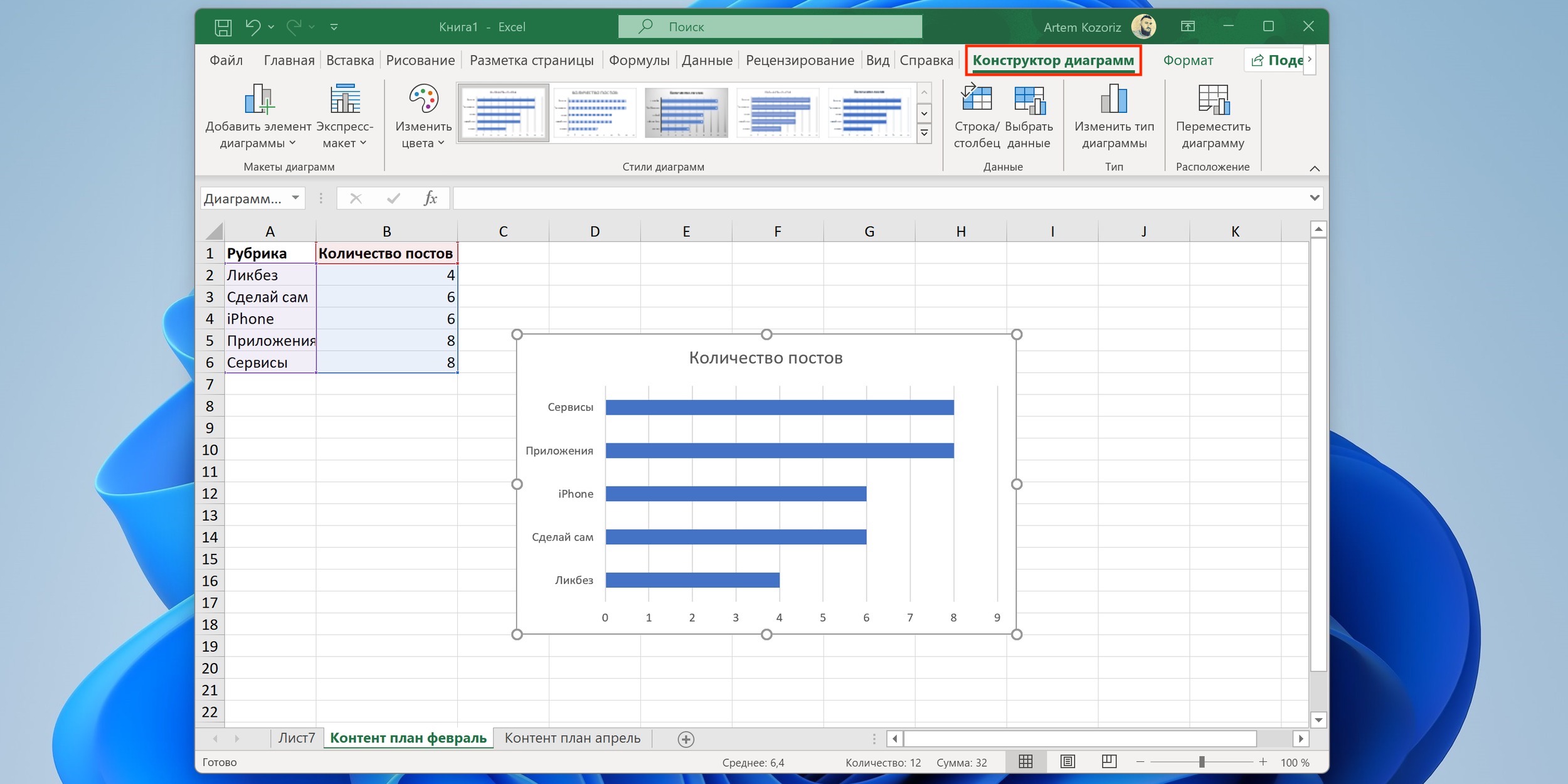1568x784 pixels.
Task: Expand the chart styles gallery
Action: coord(924,134)
